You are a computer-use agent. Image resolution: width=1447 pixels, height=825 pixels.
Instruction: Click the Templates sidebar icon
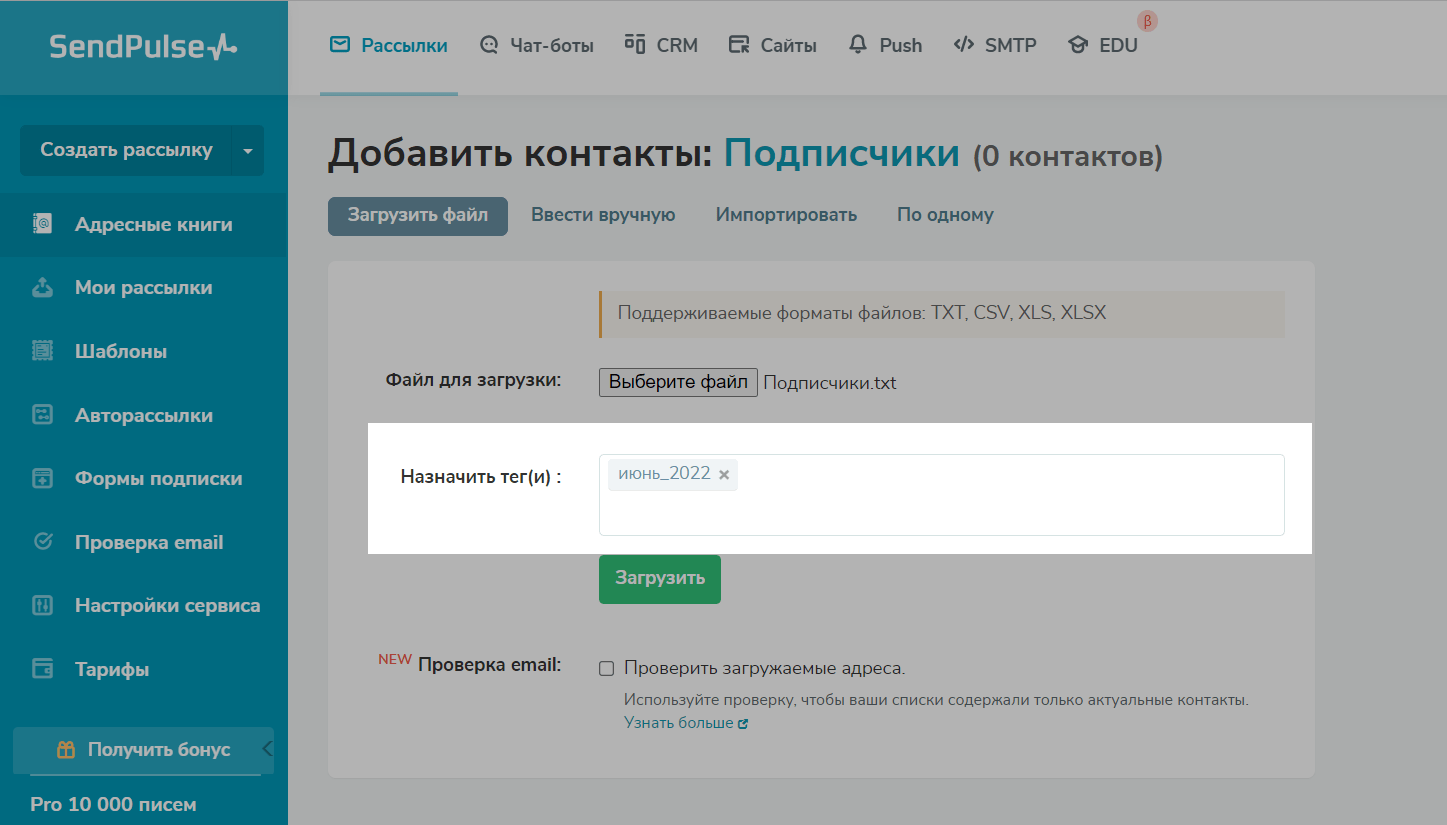click(x=42, y=352)
